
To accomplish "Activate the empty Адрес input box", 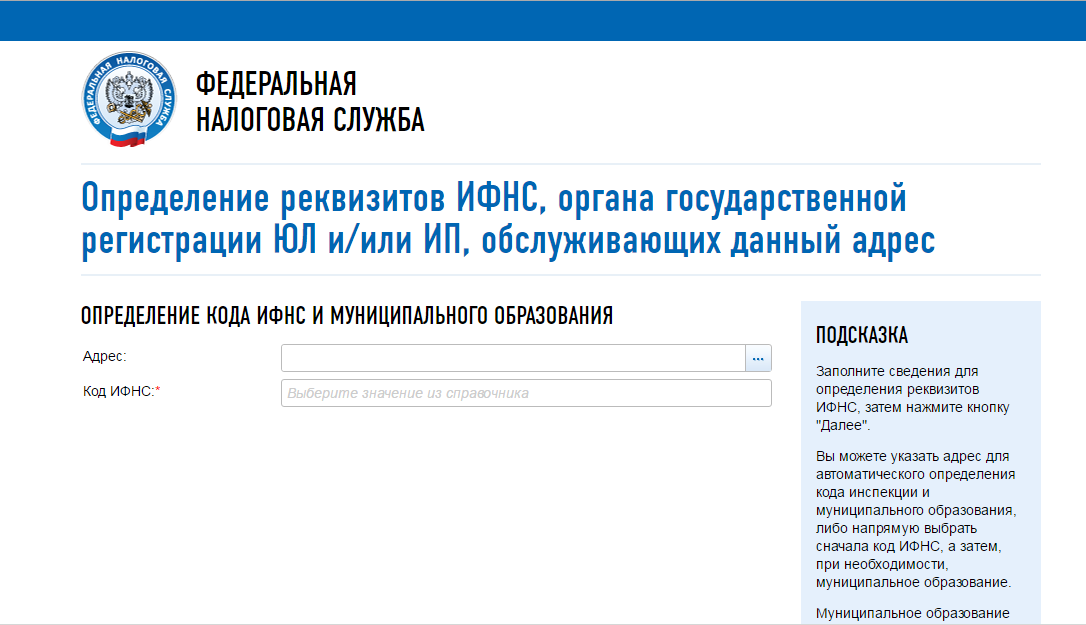I will (508, 357).
